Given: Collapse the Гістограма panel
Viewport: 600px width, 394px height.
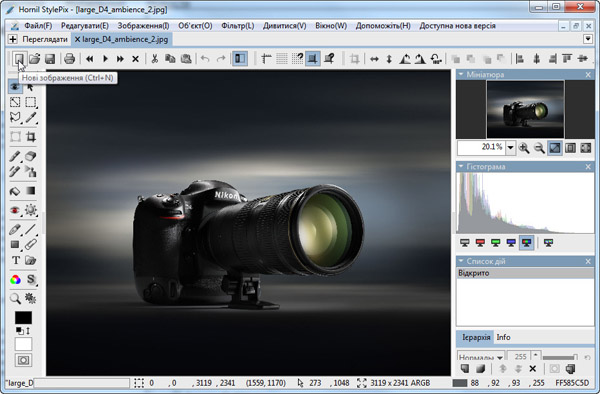Looking at the screenshot, I should pos(461,166).
